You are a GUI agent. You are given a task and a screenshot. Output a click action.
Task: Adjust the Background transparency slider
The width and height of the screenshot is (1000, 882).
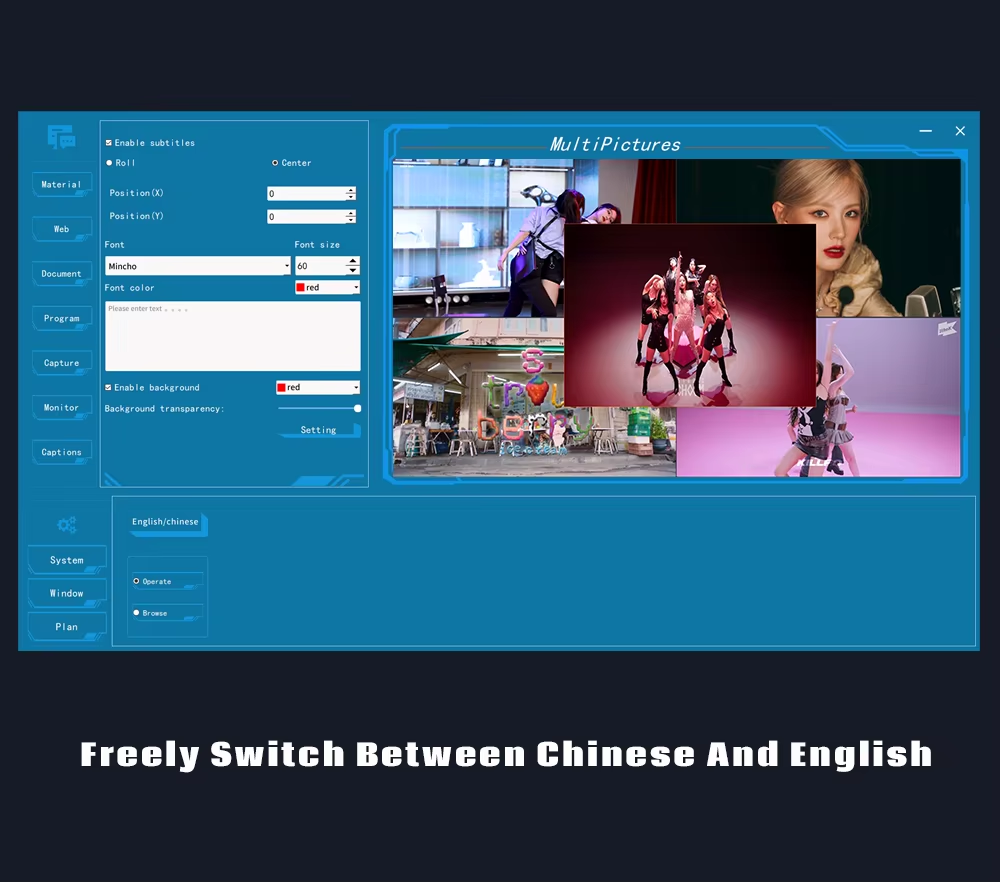coord(357,408)
